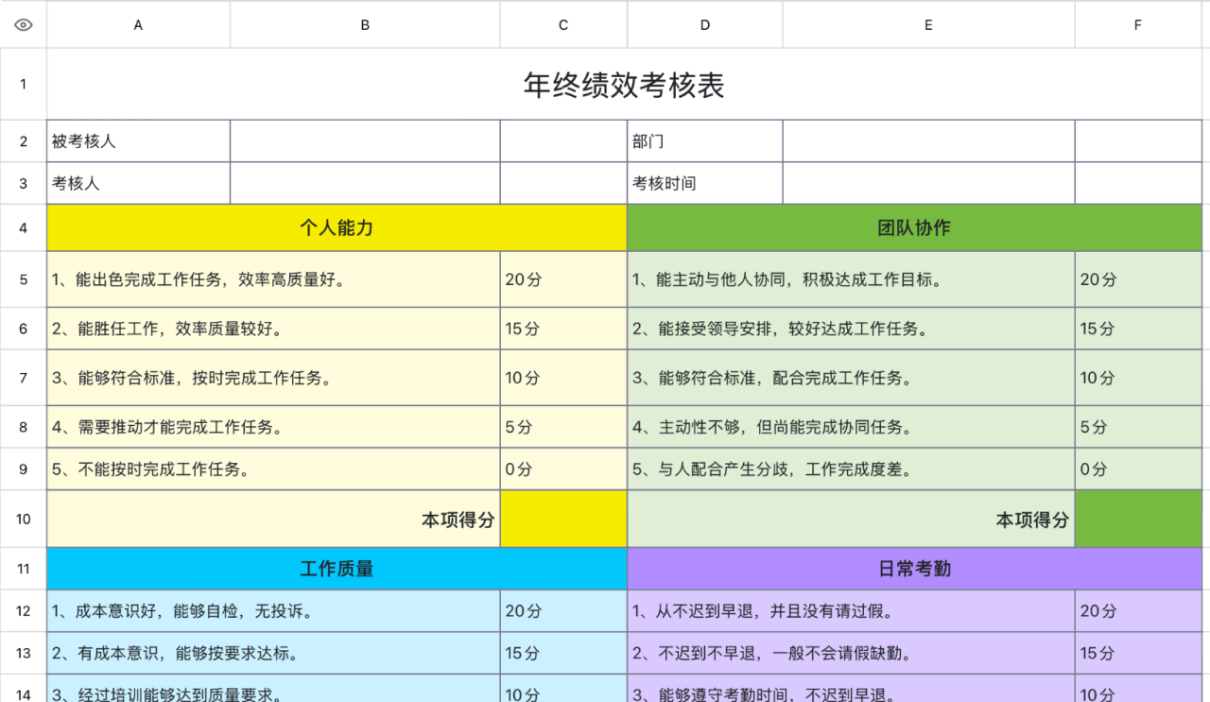Select the green 团队协作 header cell
Screen dimensions: 1210x702
[x=914, y=228]
